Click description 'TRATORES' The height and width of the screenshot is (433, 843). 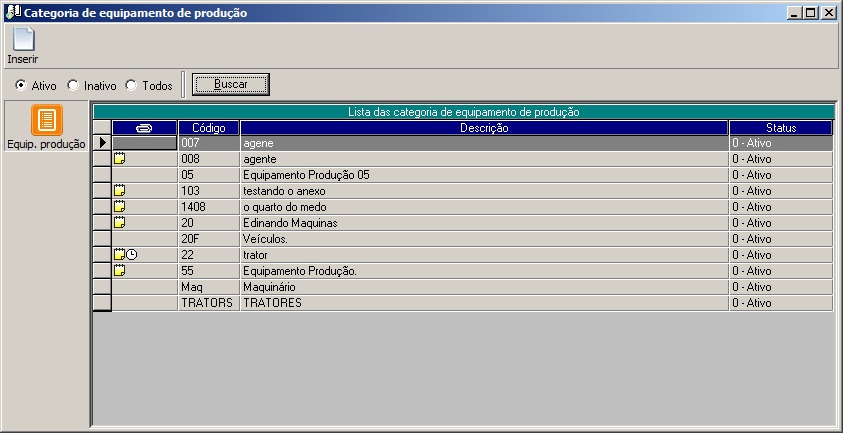[272, 303]
